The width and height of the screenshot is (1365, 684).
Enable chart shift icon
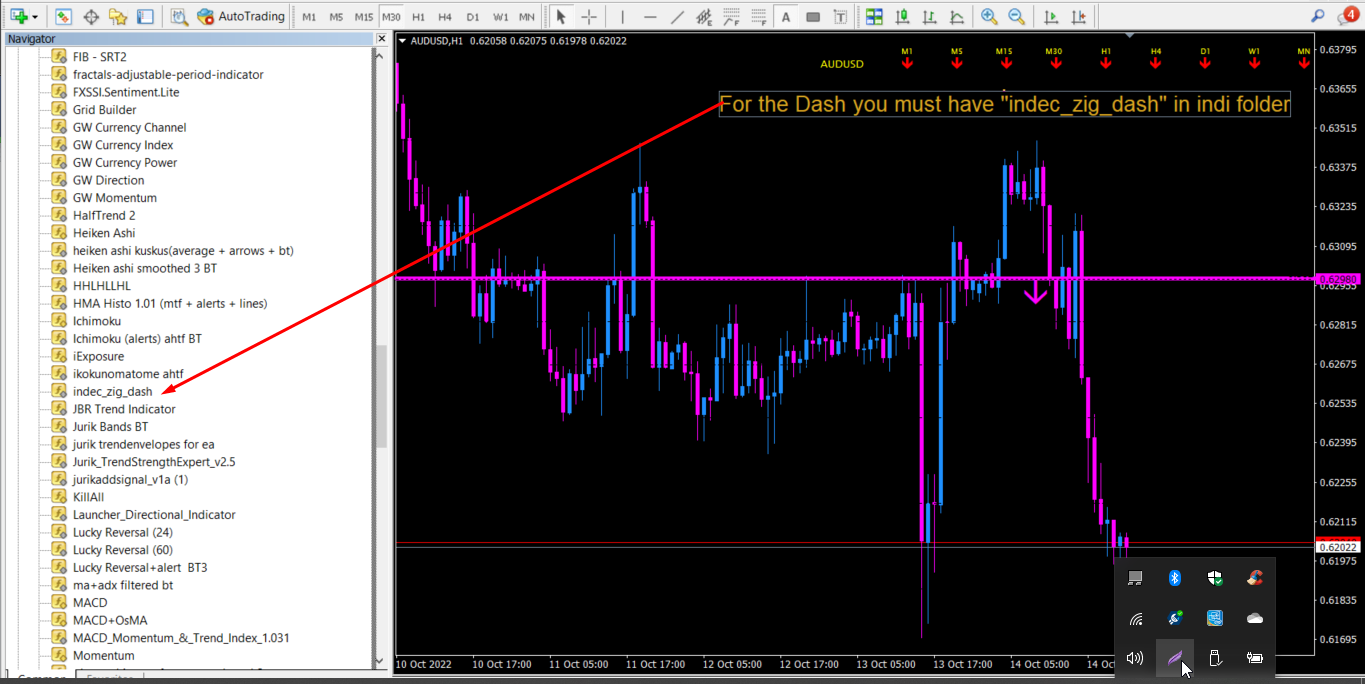tap(1078, 16)
